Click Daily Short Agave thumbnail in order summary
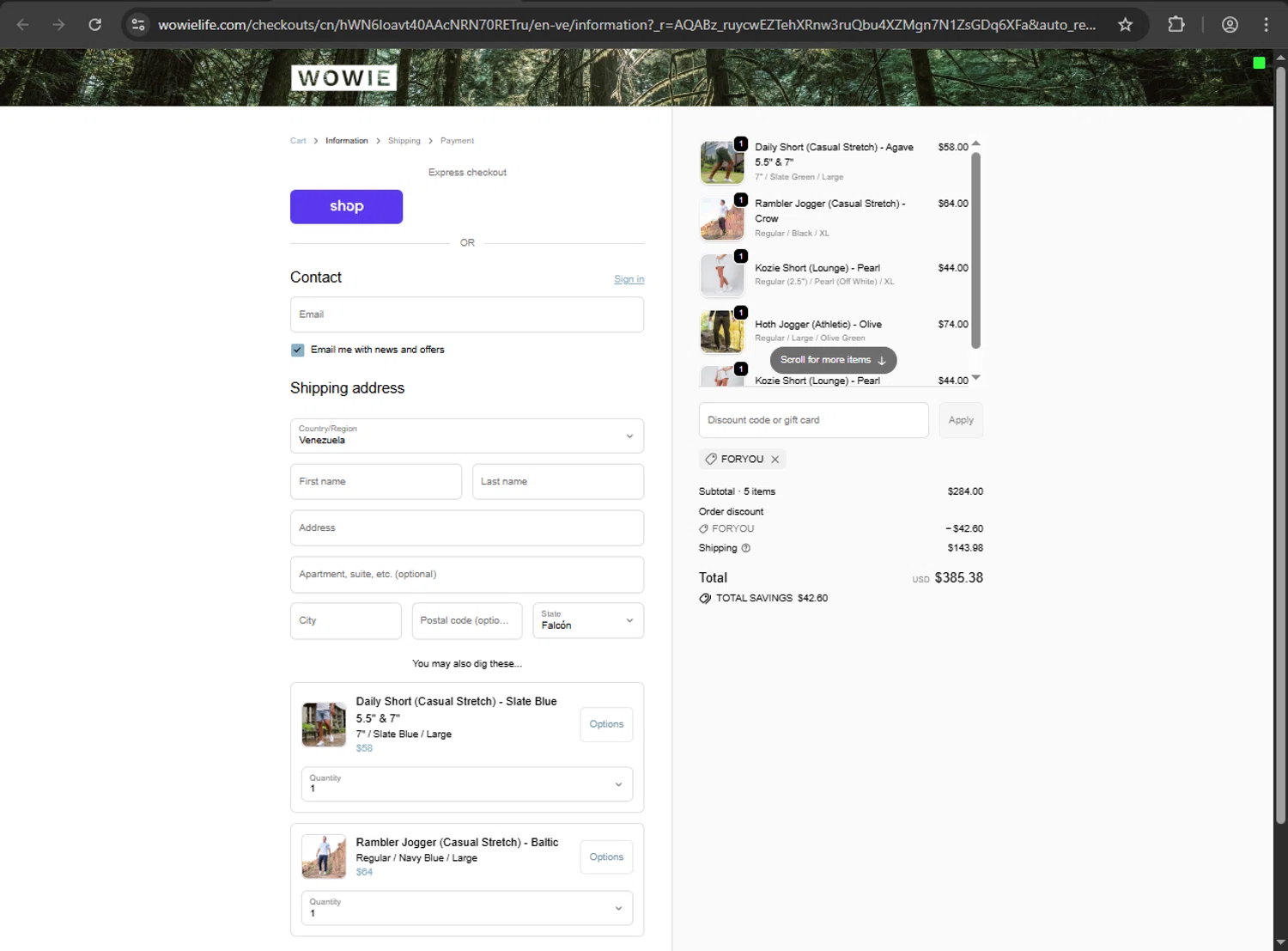The image size is (1288, 951). [722, 162]
